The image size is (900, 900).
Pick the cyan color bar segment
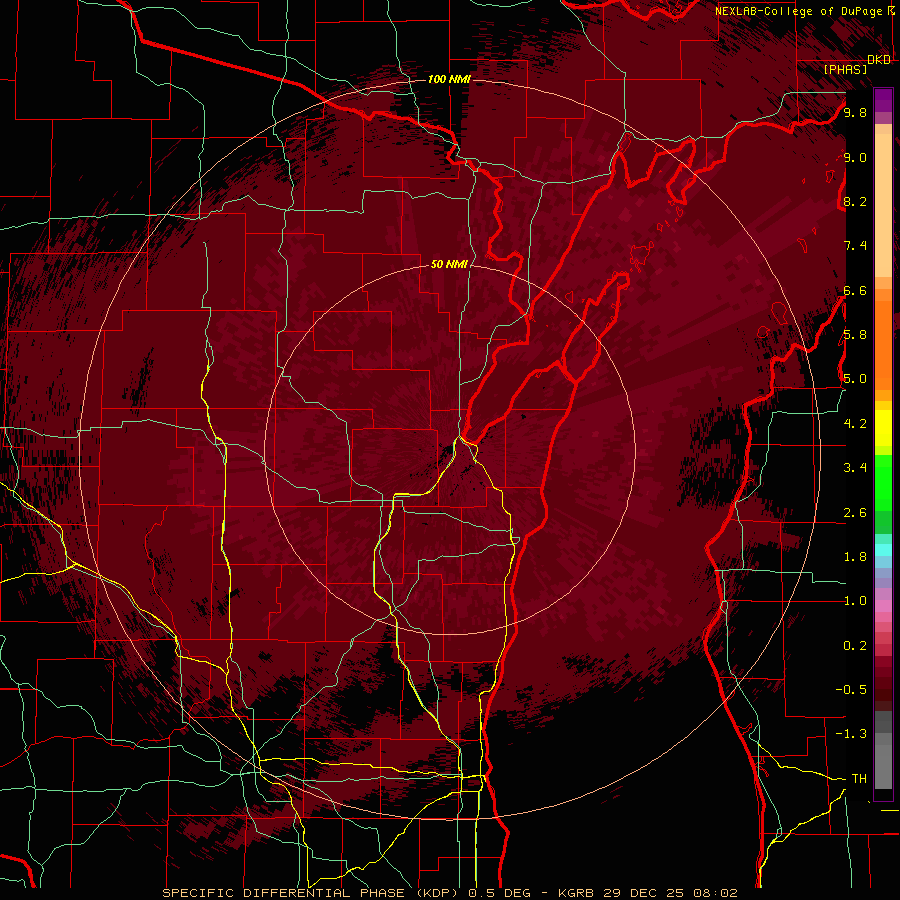(x=883, y=550)
